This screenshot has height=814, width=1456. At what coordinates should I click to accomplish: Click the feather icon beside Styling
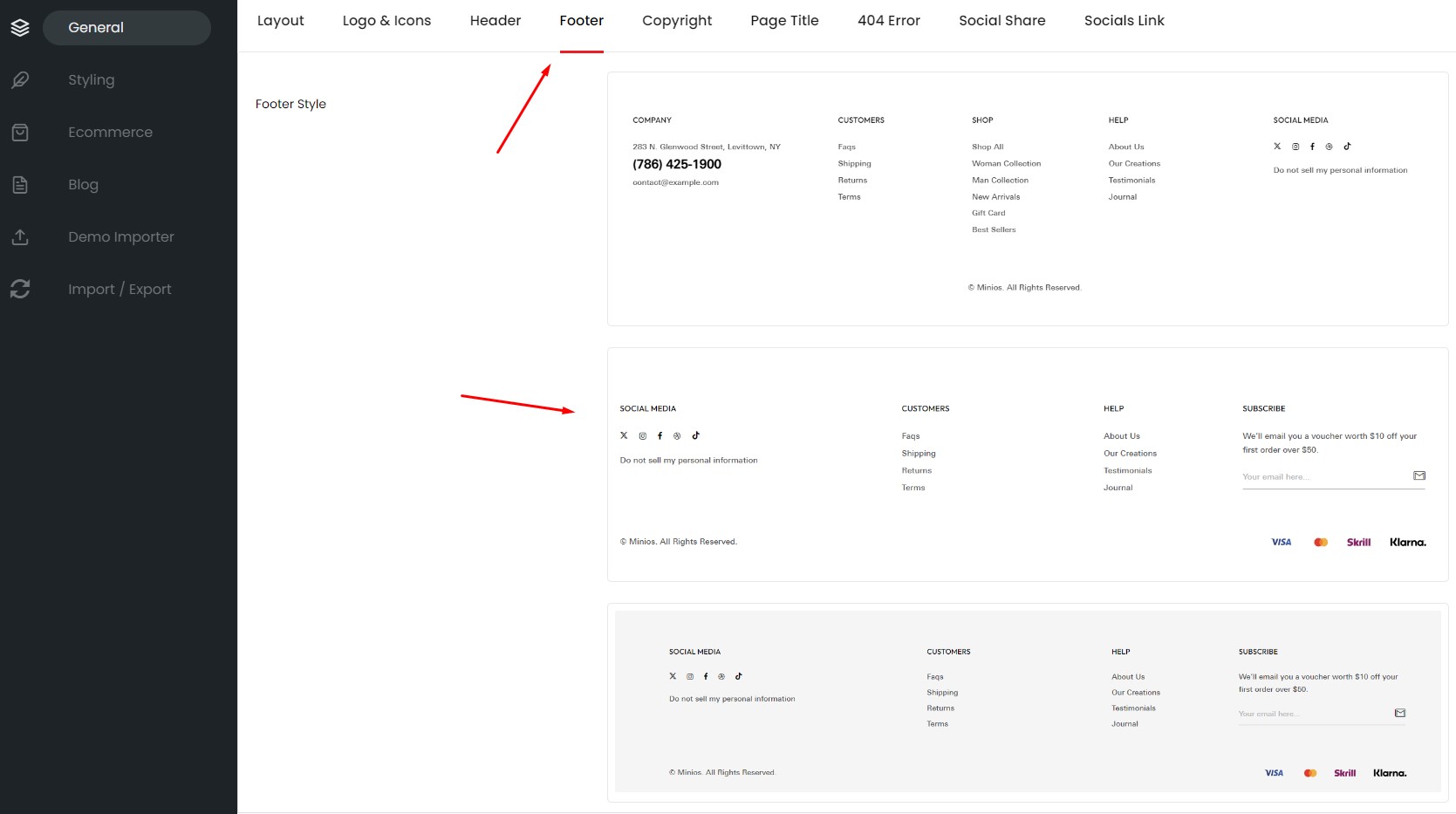click(20, 80)
